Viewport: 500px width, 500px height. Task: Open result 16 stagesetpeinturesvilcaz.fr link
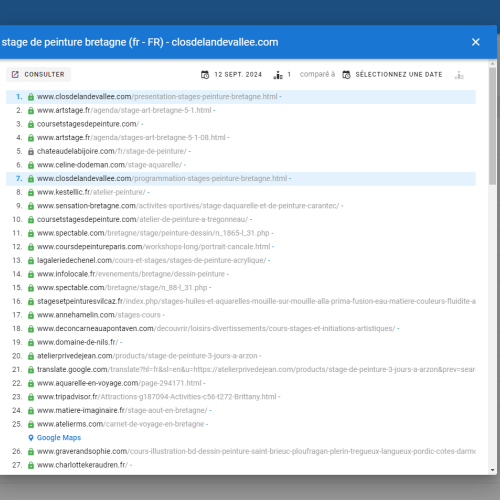pyautogui.click(x=256, y=301)
